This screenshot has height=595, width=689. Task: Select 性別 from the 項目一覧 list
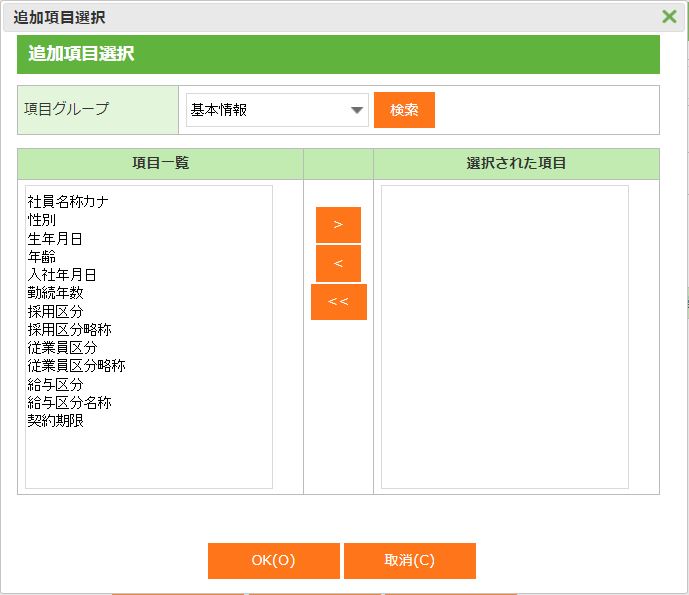[x=42, y=220]
